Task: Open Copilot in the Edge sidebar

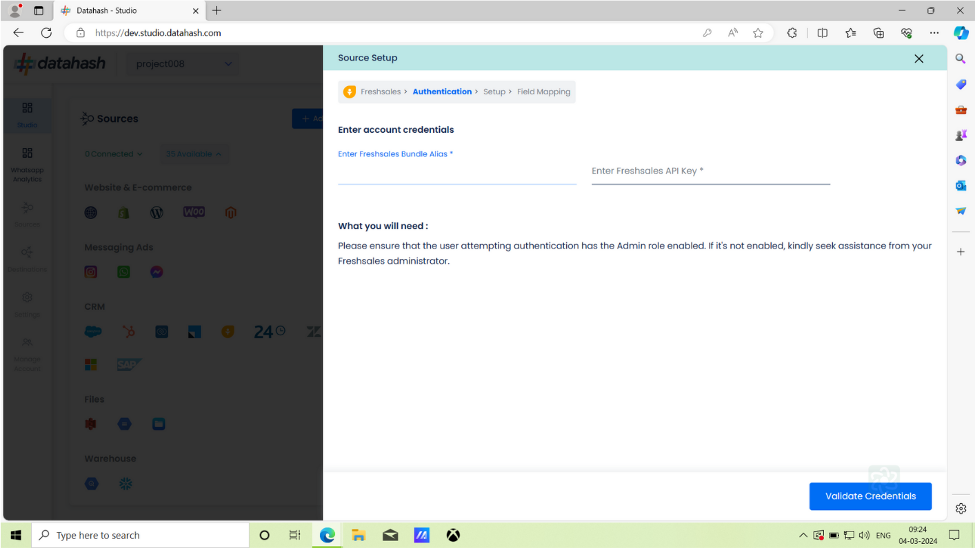Action: pos(961,33)
